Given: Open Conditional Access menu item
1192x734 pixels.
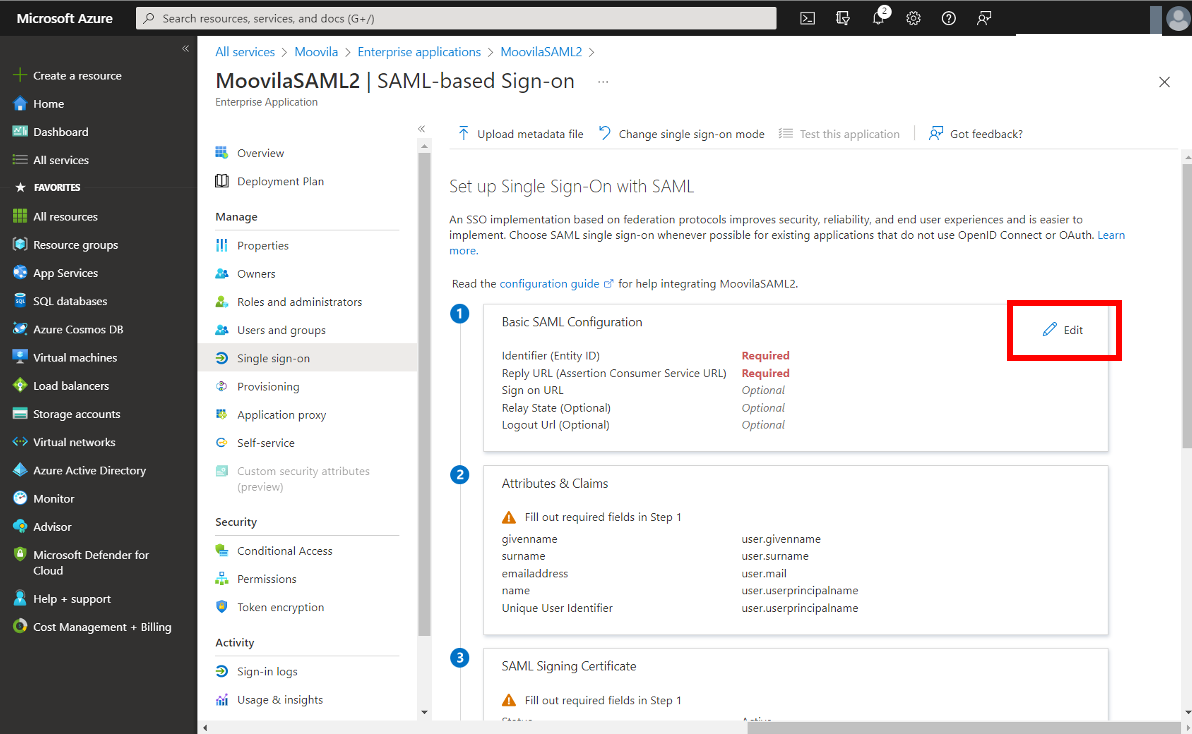Looking at the screenshot, I should [x=284, y=551].
